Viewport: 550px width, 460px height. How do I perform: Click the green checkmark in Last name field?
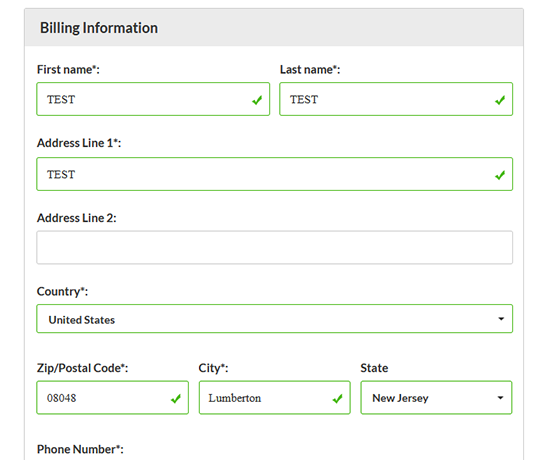pyautogui.click(x=500, y=100)
